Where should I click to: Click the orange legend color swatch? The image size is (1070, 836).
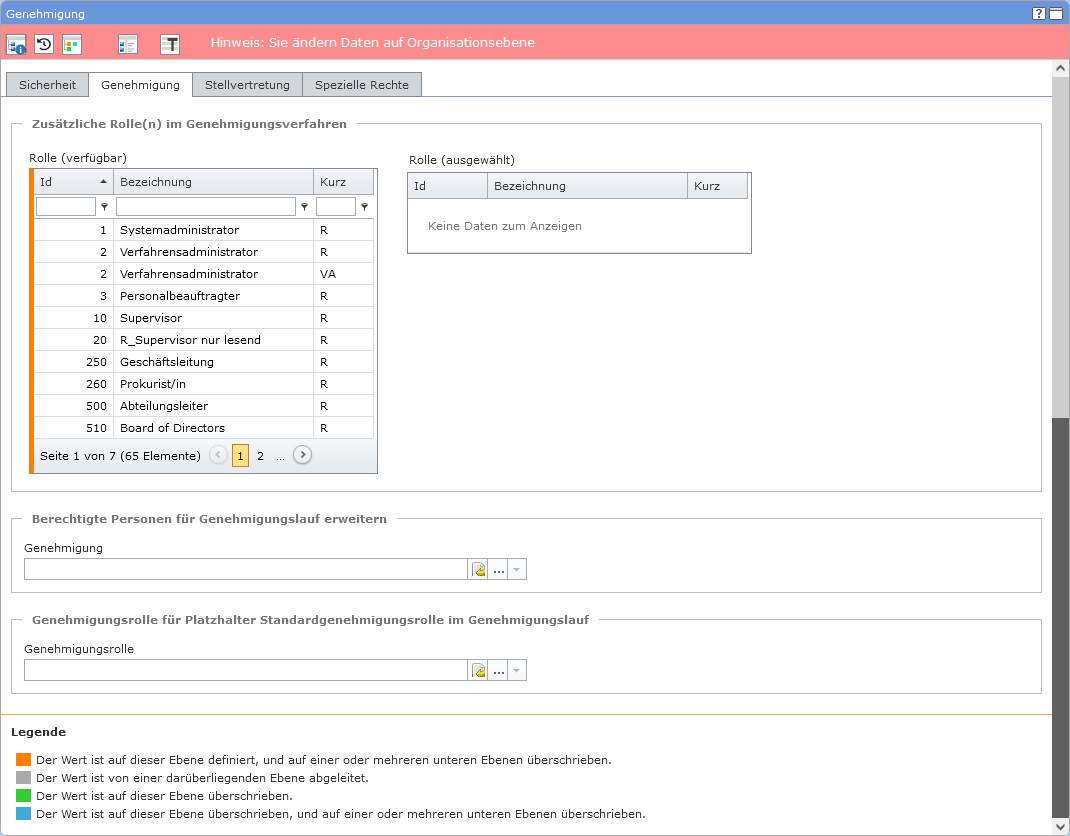click(24, 760)
